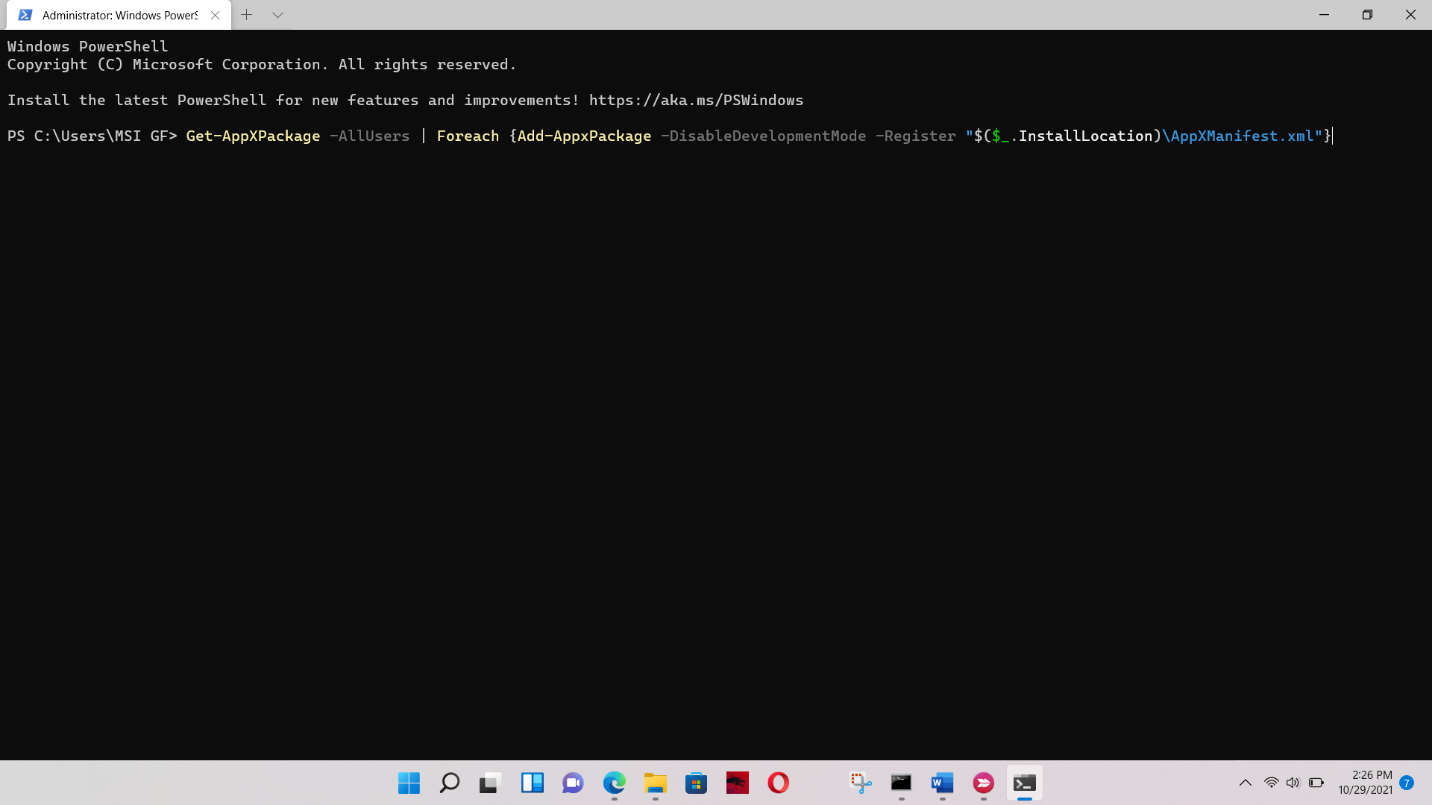The height and width of the screenshot is (805, 1432).
Task: Open File Explorer
Action: pyautogui.click(x=655, y=783)
